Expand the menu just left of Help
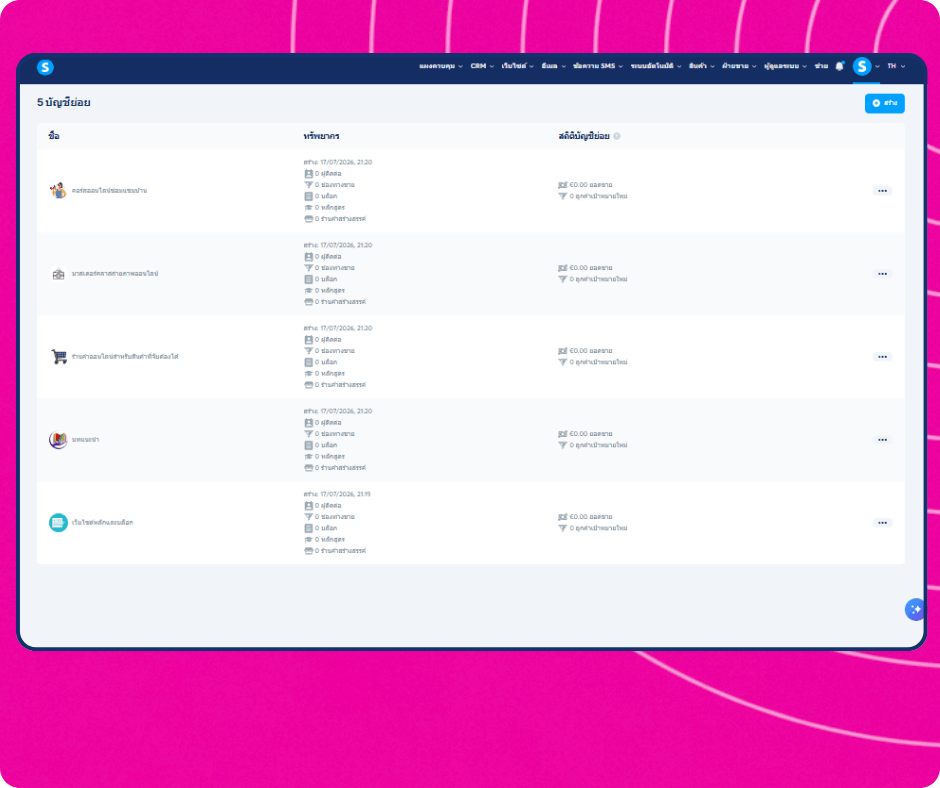The height and width of the screenshot is (788, 940). tap(785, 66)
